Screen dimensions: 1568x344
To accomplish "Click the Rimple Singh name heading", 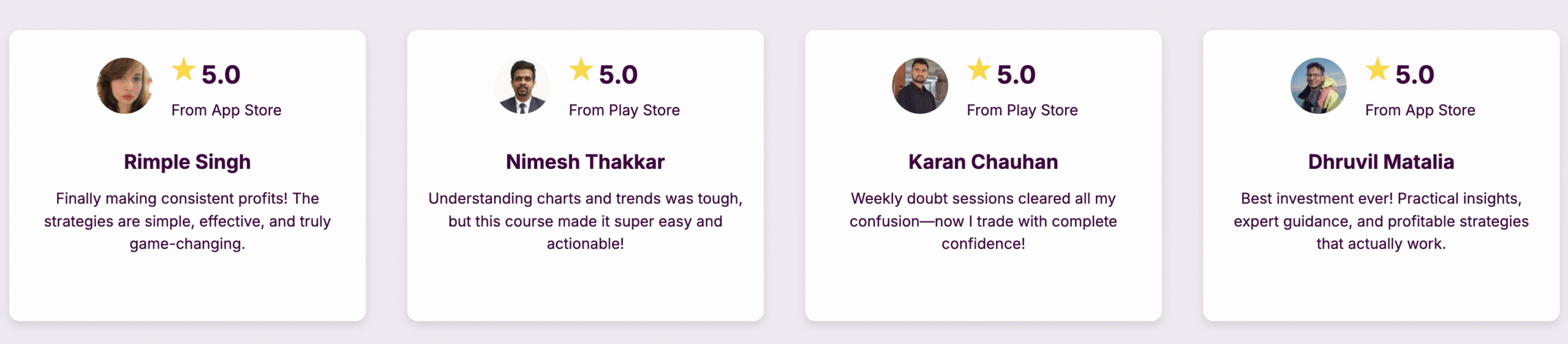I will [x=187, y=162].
